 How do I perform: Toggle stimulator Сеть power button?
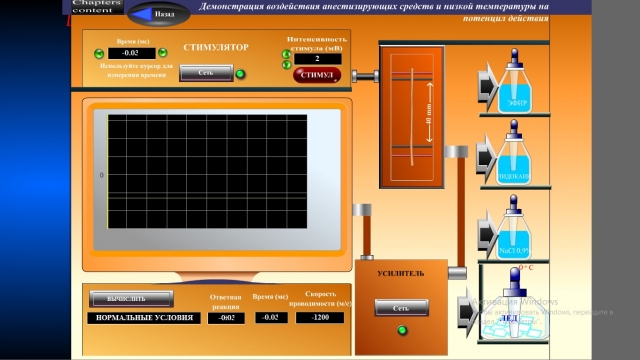click(x=206, y=73)
